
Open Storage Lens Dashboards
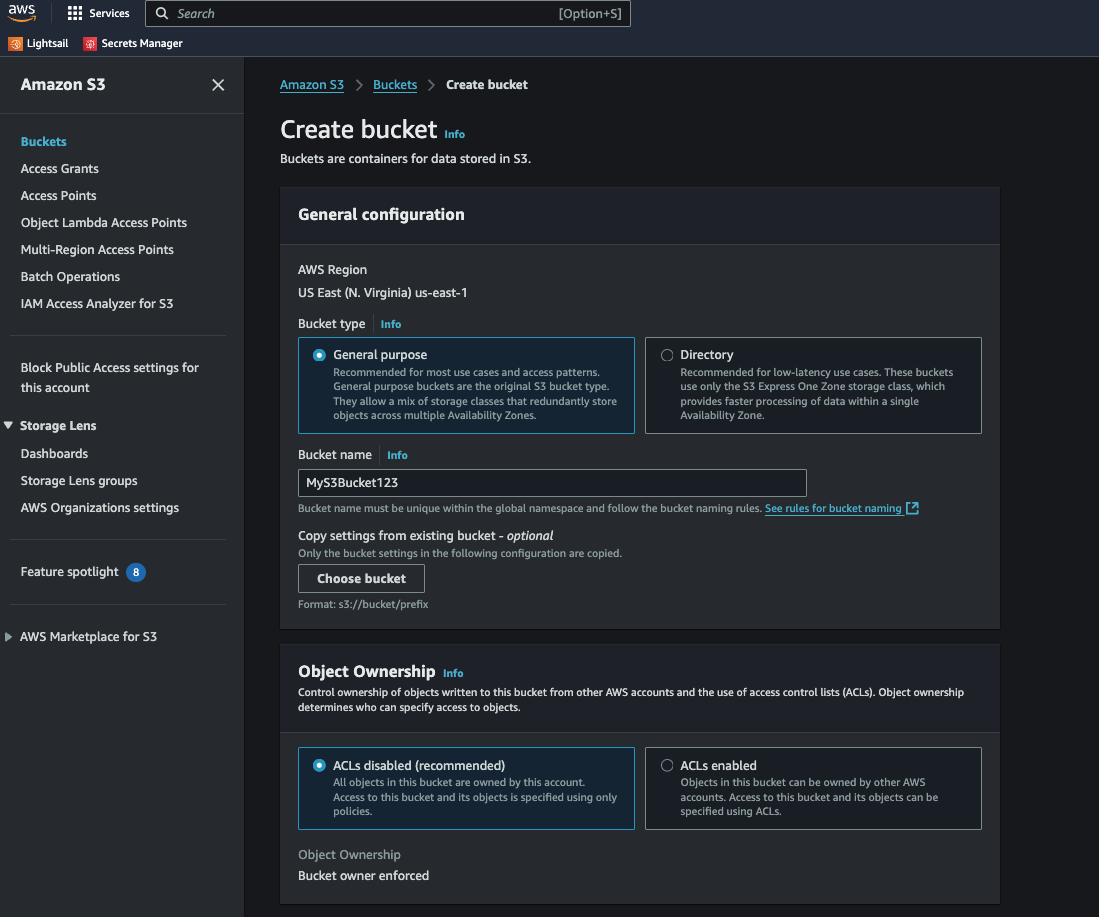pyautogui.click(x=54, y=454)
